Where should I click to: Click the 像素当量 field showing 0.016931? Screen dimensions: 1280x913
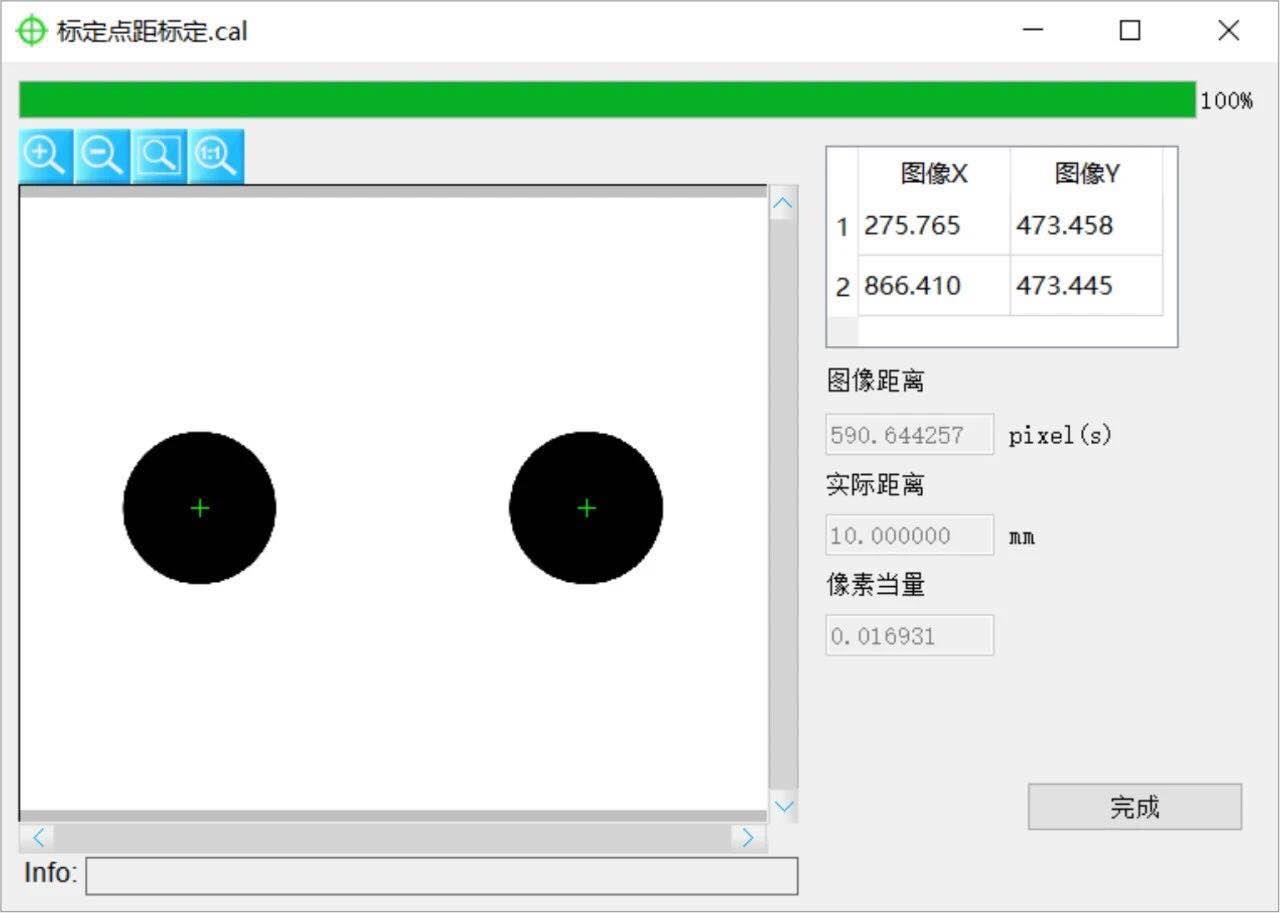(909, 636)
